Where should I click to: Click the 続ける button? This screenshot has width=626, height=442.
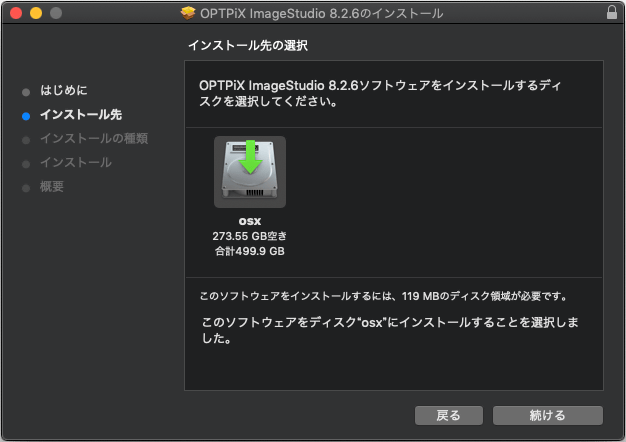coord(548,415)
